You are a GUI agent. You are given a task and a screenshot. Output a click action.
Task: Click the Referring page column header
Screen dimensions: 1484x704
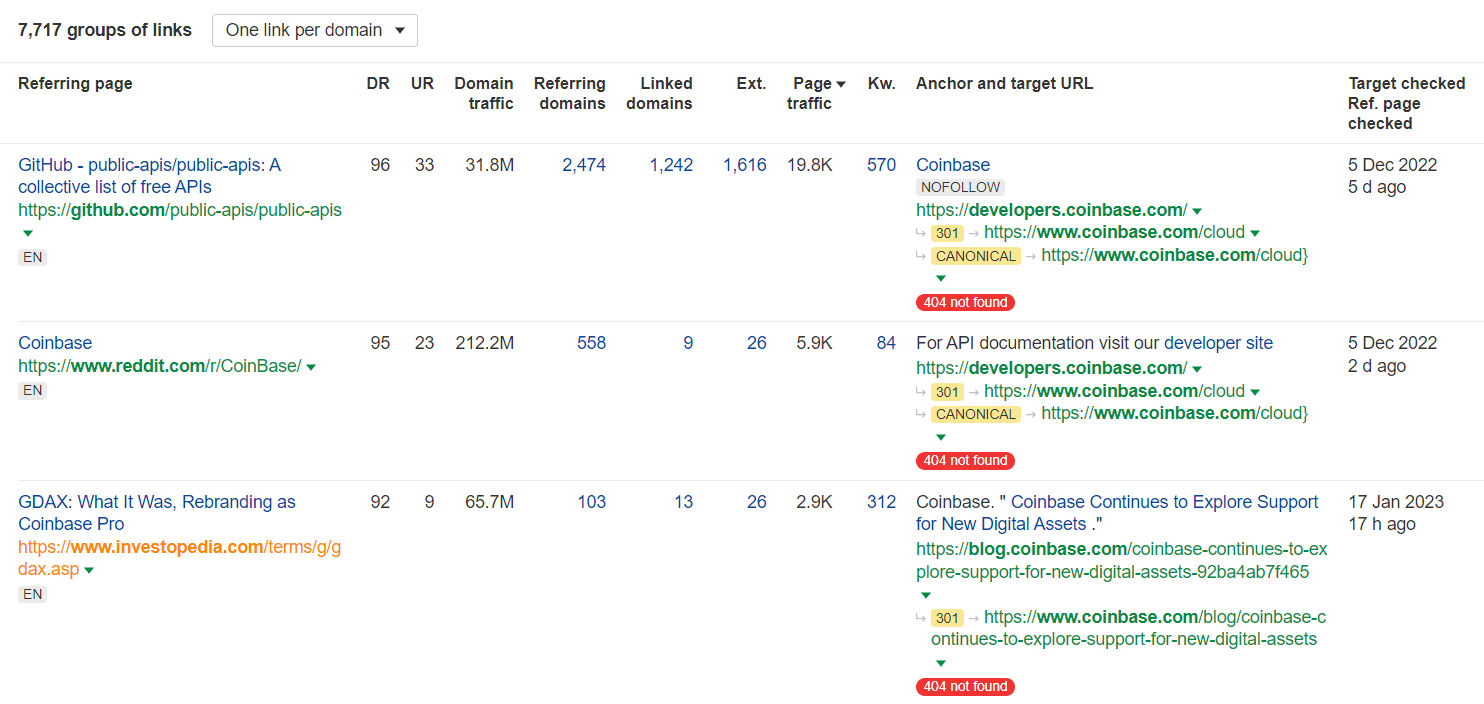75,83
